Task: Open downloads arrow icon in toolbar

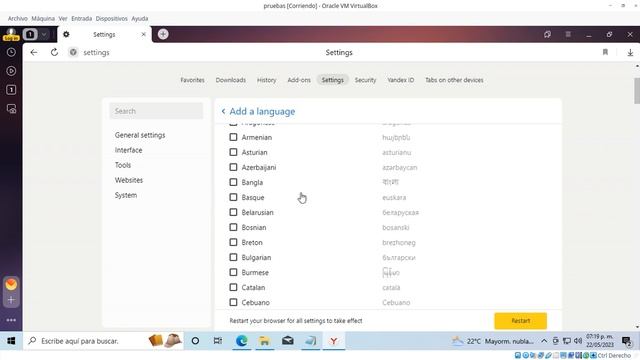Action: point(630,52)
